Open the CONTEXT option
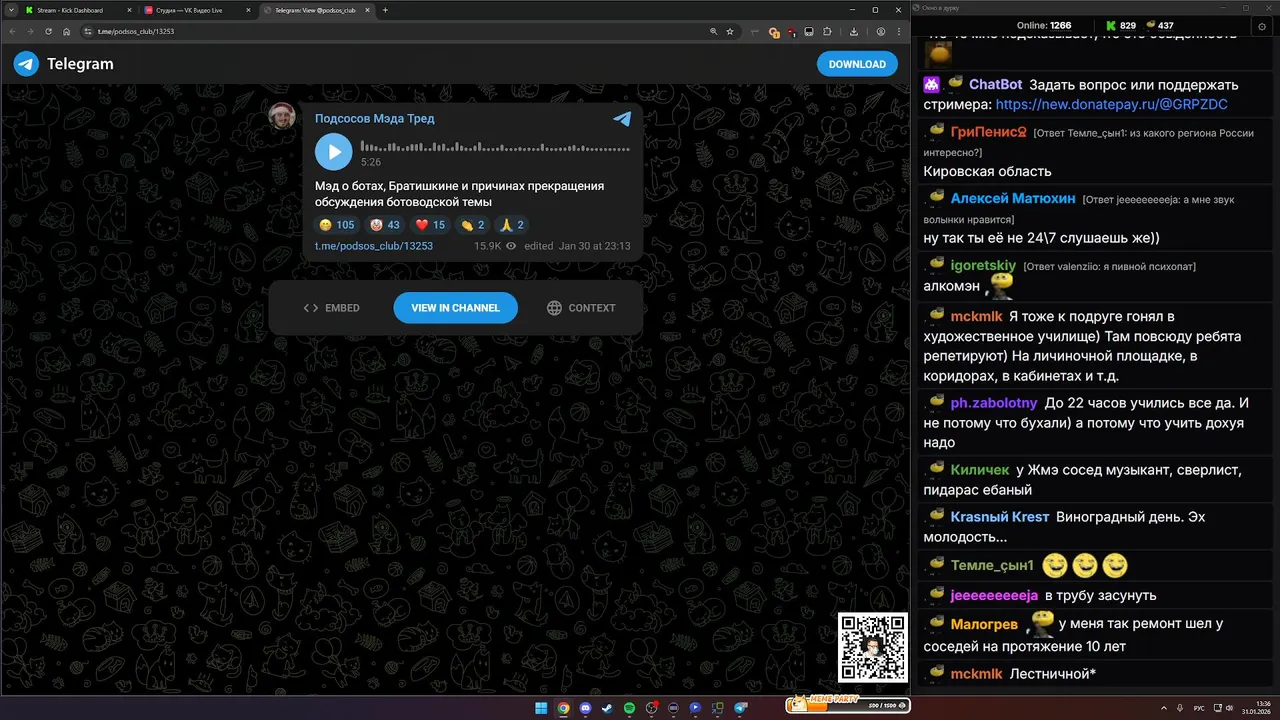 tap(581, 308)
